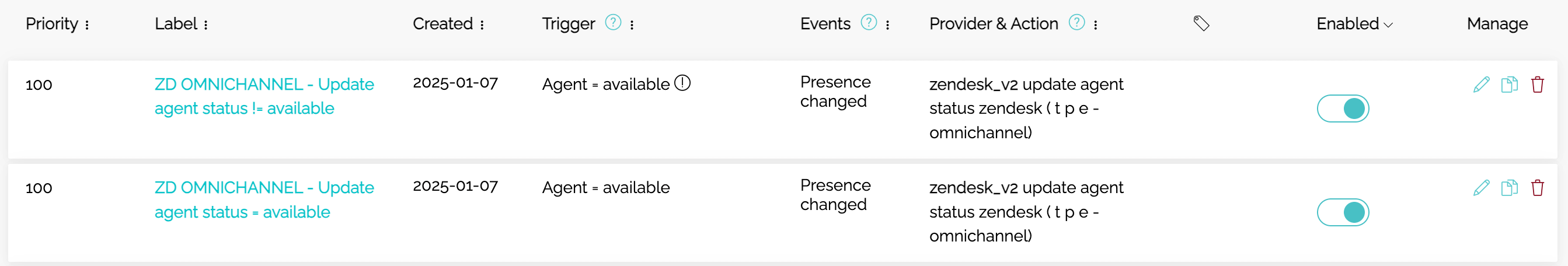Turn off the second rule's enabled toggle

click(1342, 212)
